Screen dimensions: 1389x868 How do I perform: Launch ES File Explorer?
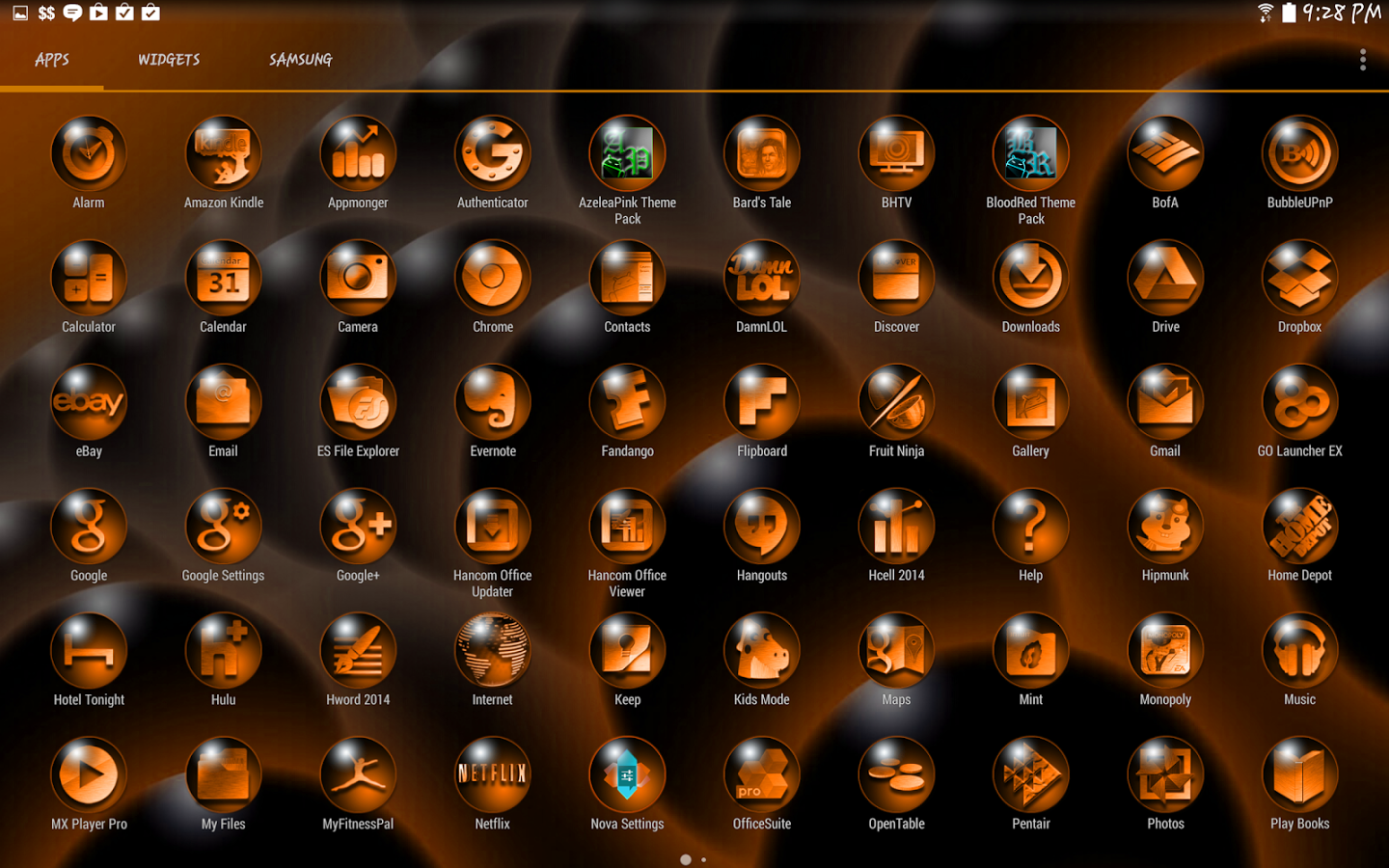[x=358, y=402]
